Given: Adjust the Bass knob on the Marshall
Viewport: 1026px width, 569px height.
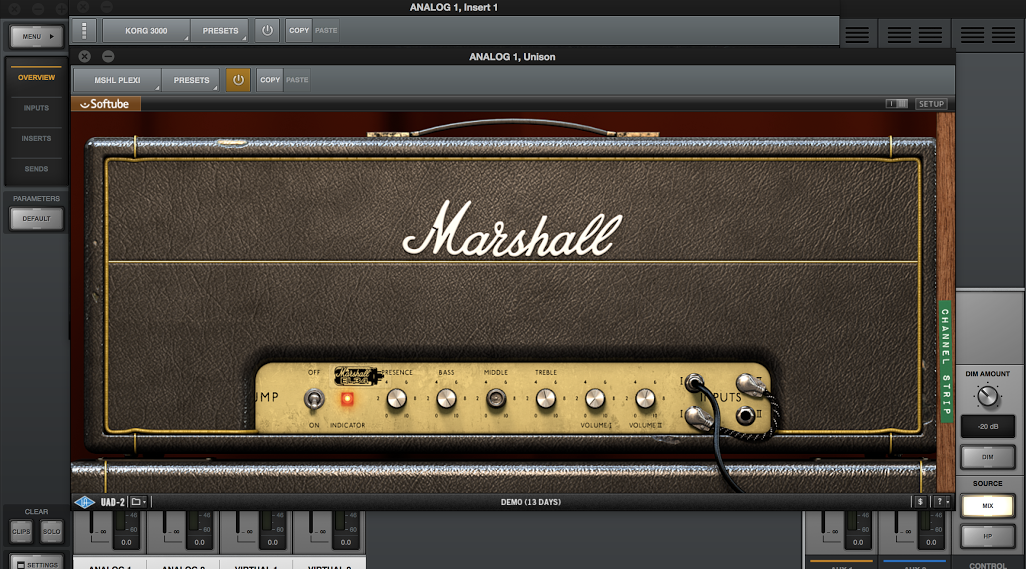Looking at the screenshot, I should click(x=446, y=398).
